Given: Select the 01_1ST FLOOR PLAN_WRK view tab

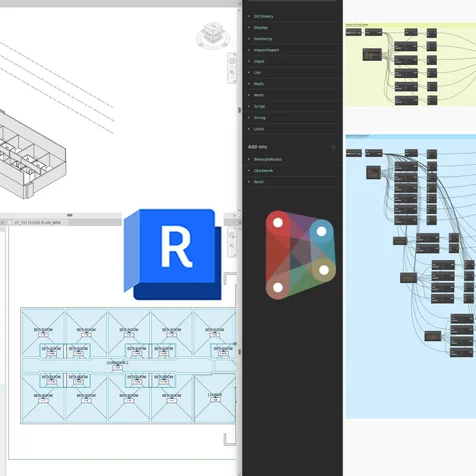Looking at the screenshot, I should pos(38,222).
